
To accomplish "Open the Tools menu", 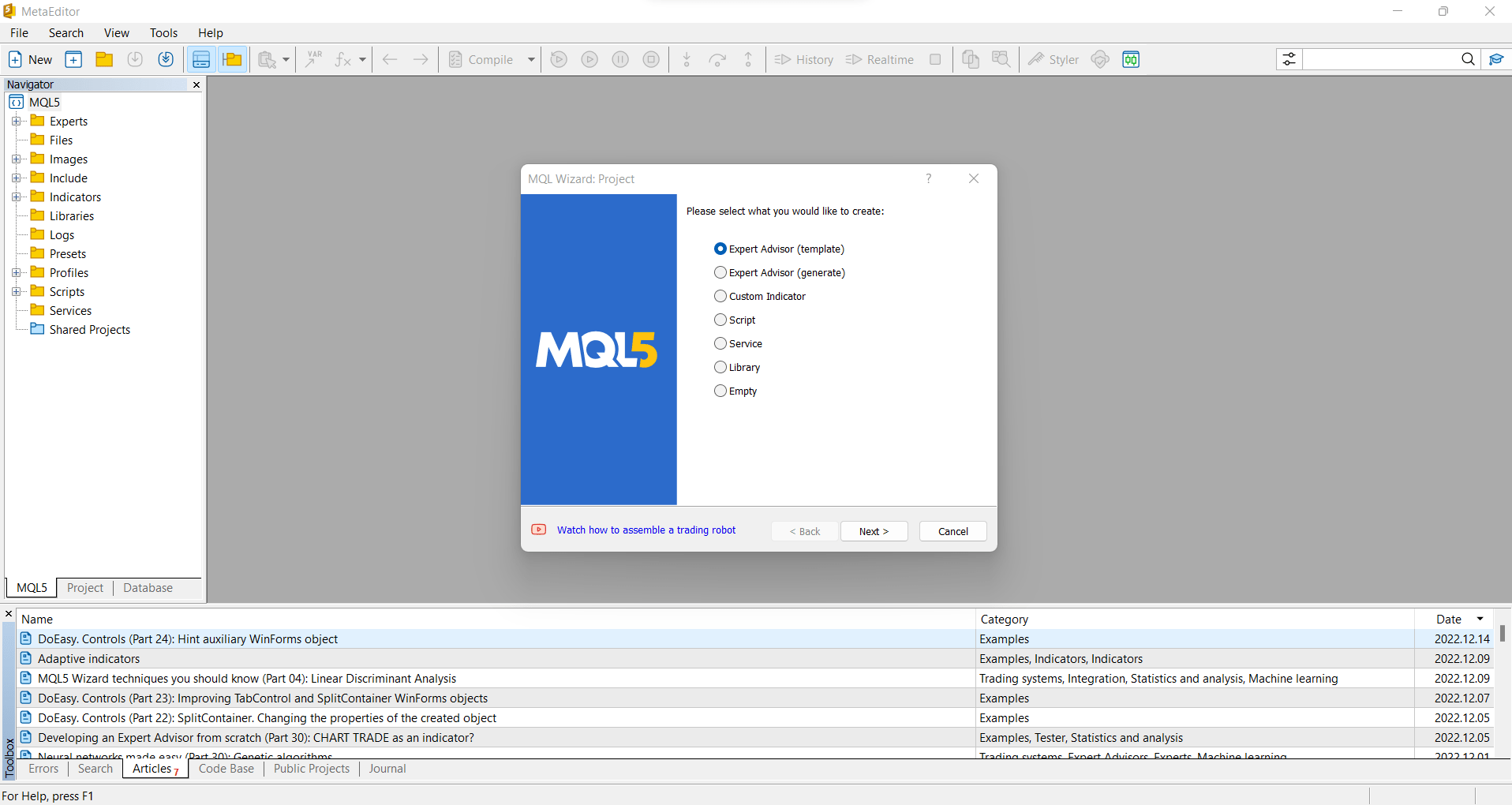I will click(163, 32).
